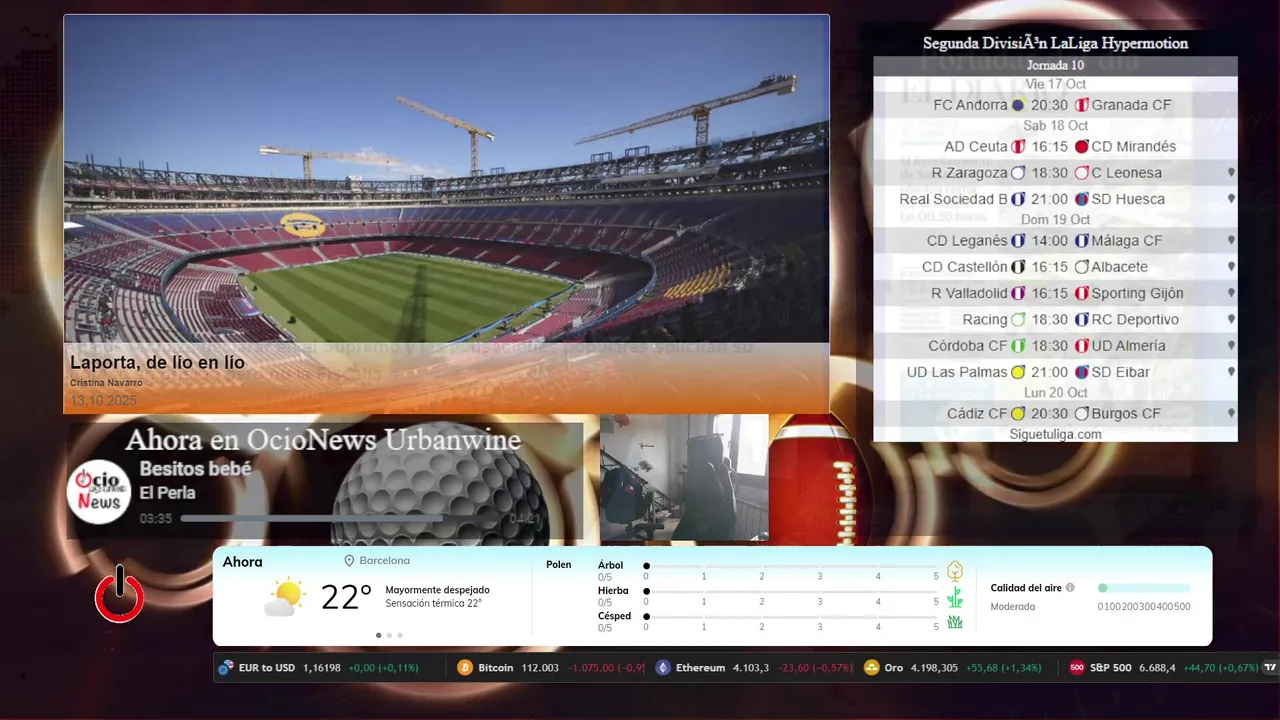Select the first weather carousel dot

coord(378,635)
